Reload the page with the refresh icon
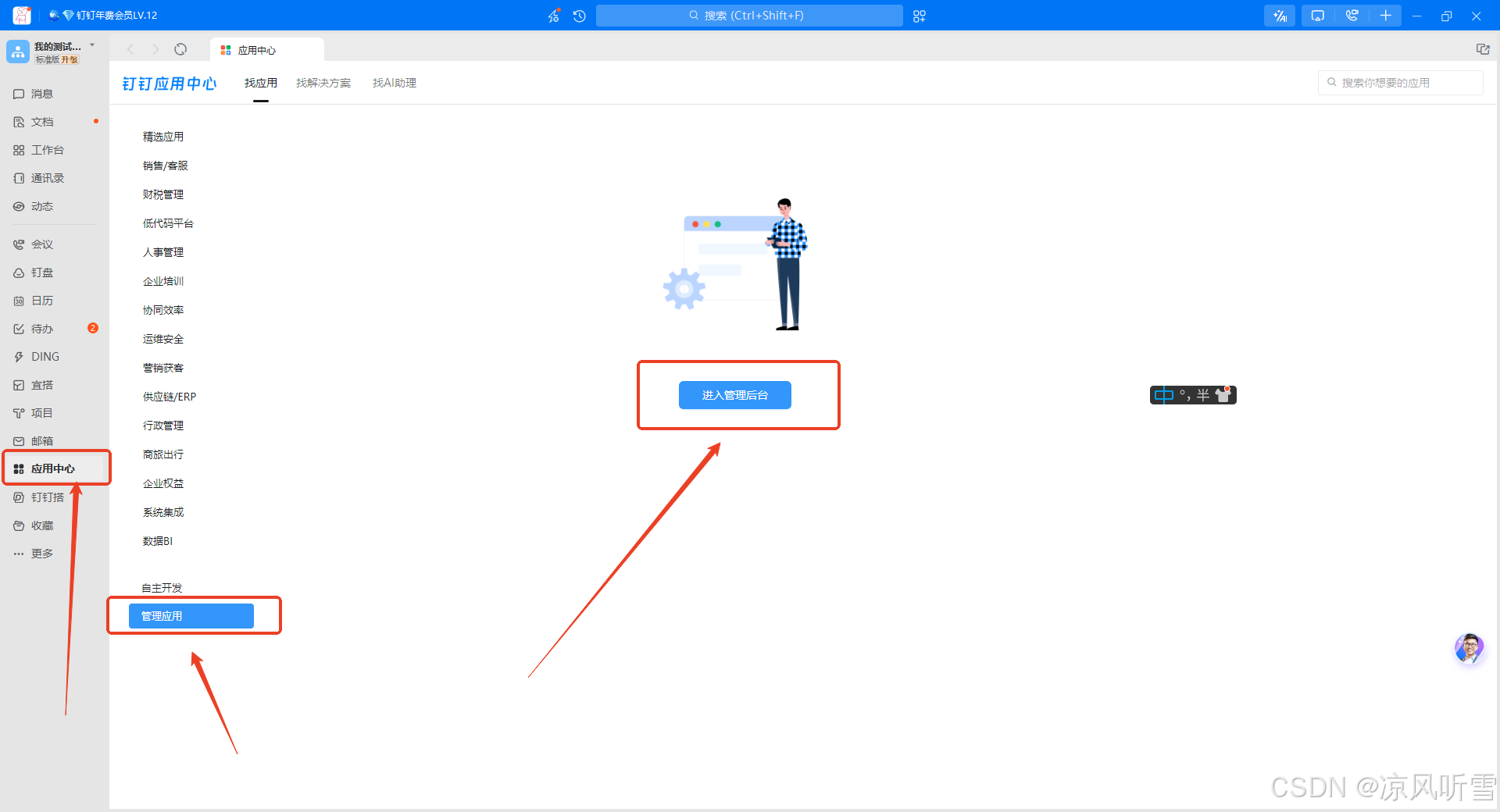The image size is (1500, 812). pos(180,49)
